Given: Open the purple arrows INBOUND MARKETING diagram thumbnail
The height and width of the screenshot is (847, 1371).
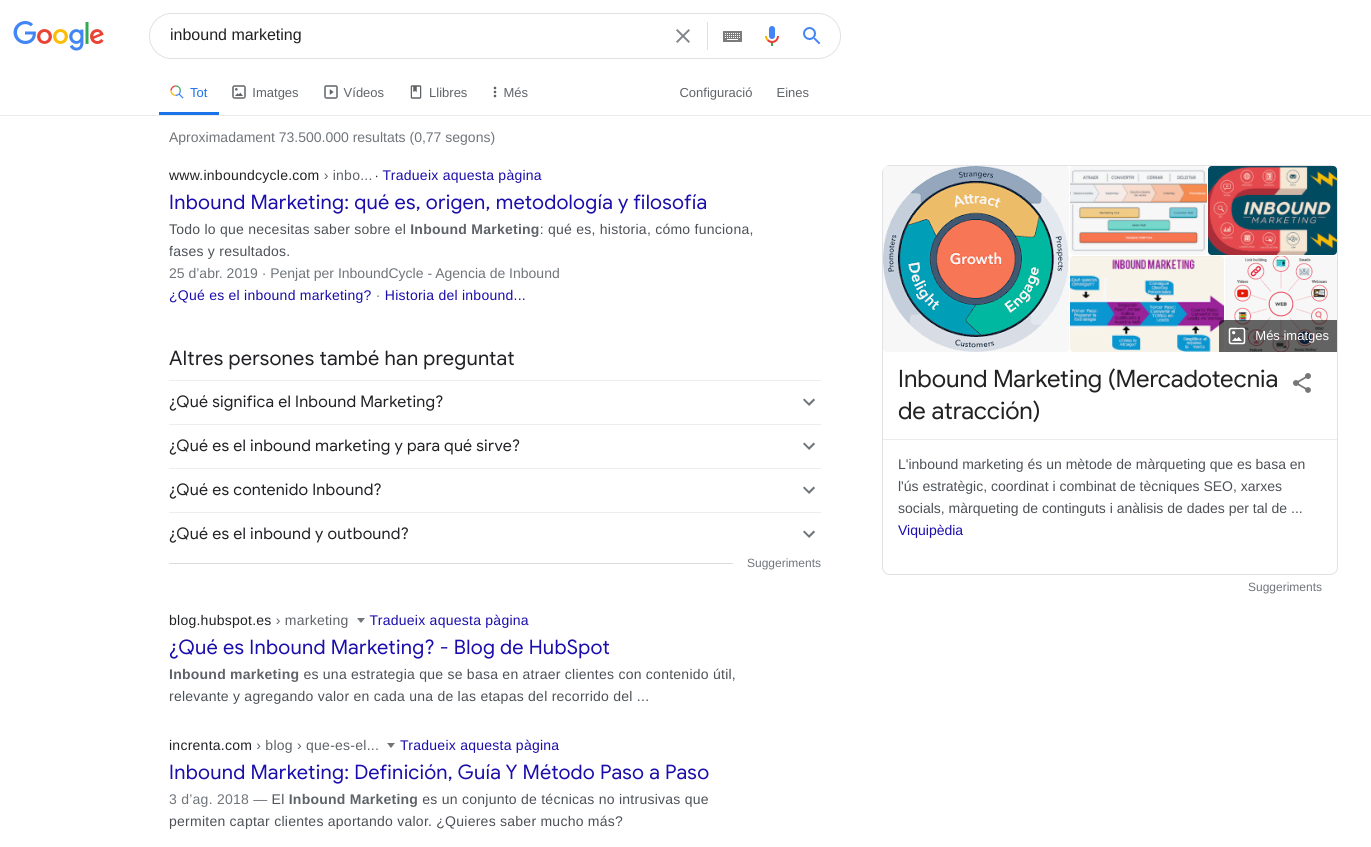Looking at the screenshot, I should pos(1147,304).
